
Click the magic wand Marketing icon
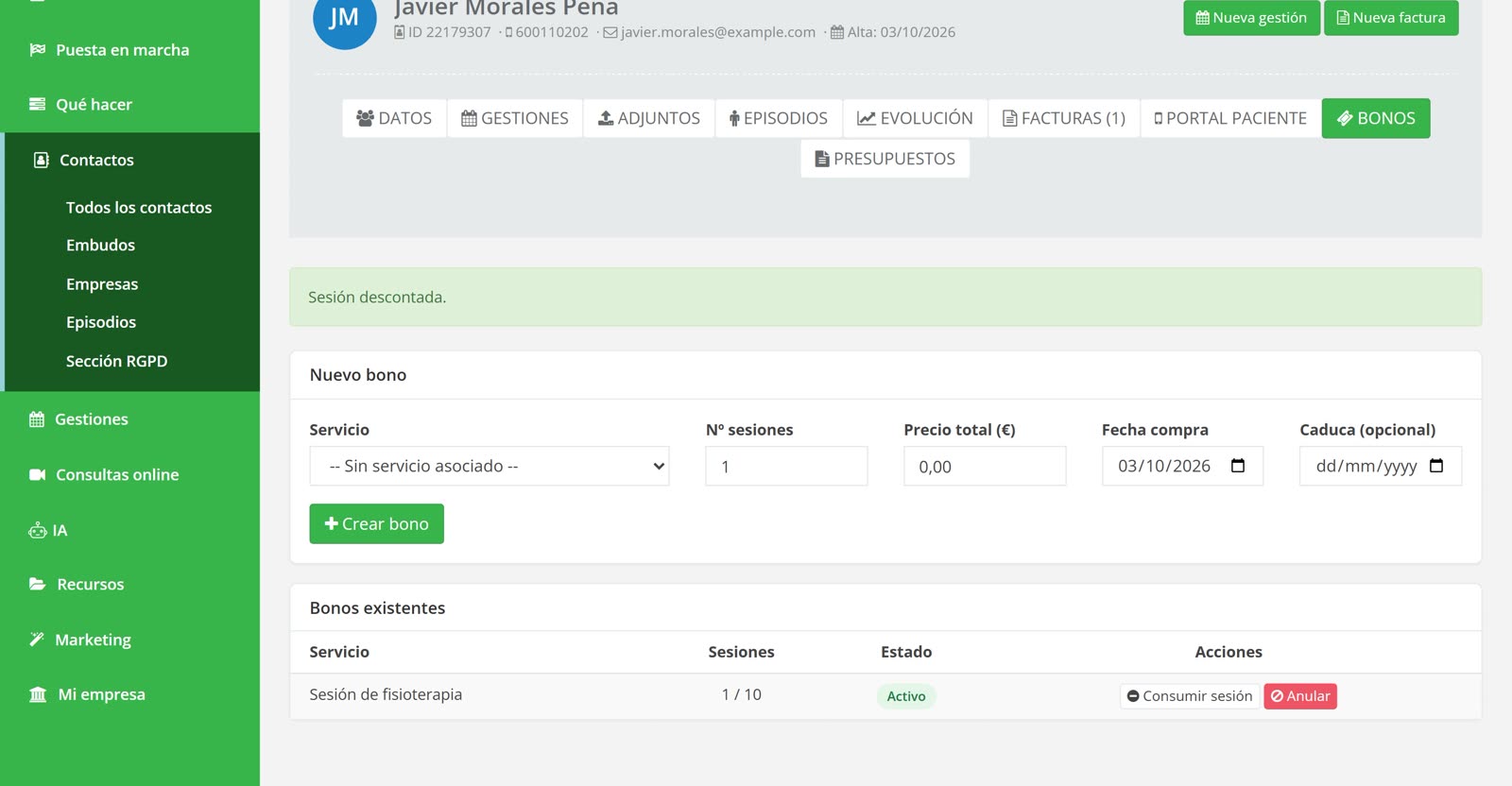[37, 640]
